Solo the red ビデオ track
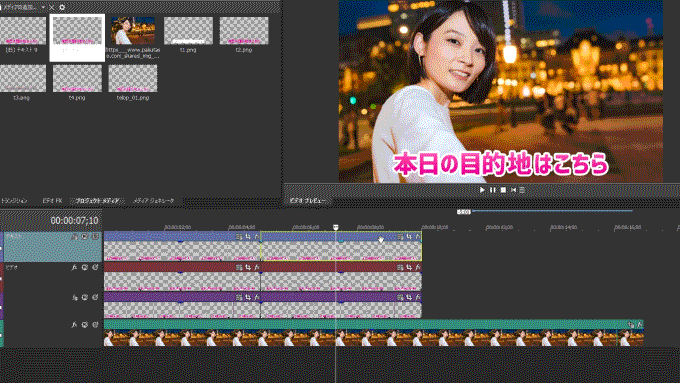Viewport: 680px width, 383px height. coord(95,268)
